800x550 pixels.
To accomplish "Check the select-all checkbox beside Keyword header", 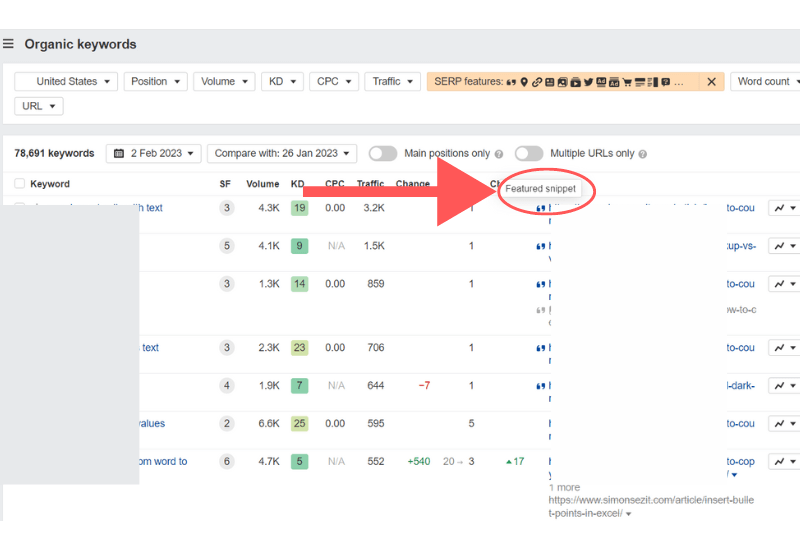I will (20, 184).
